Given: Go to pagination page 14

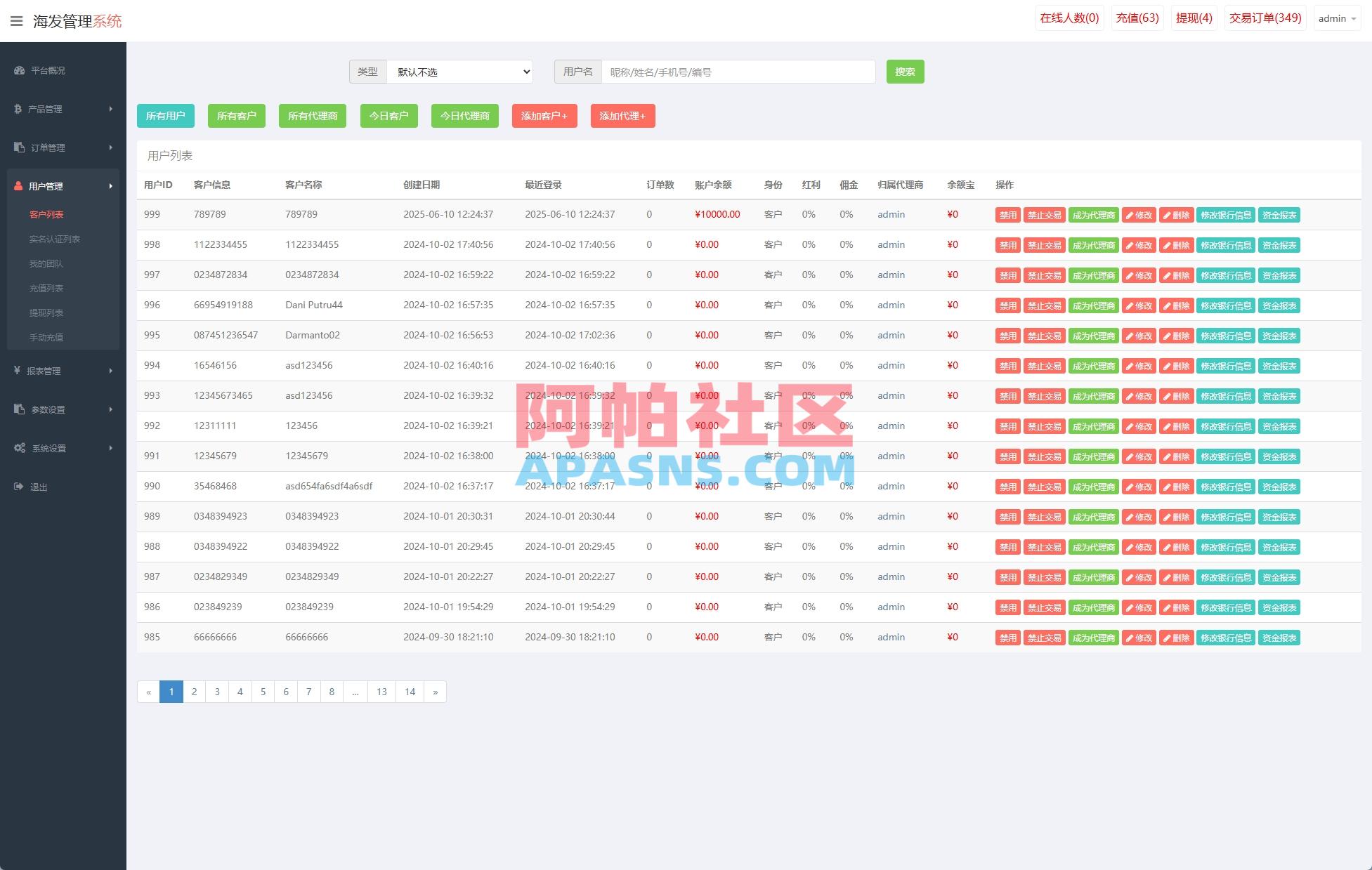Looking at the screenshot, I should [410, 692].
